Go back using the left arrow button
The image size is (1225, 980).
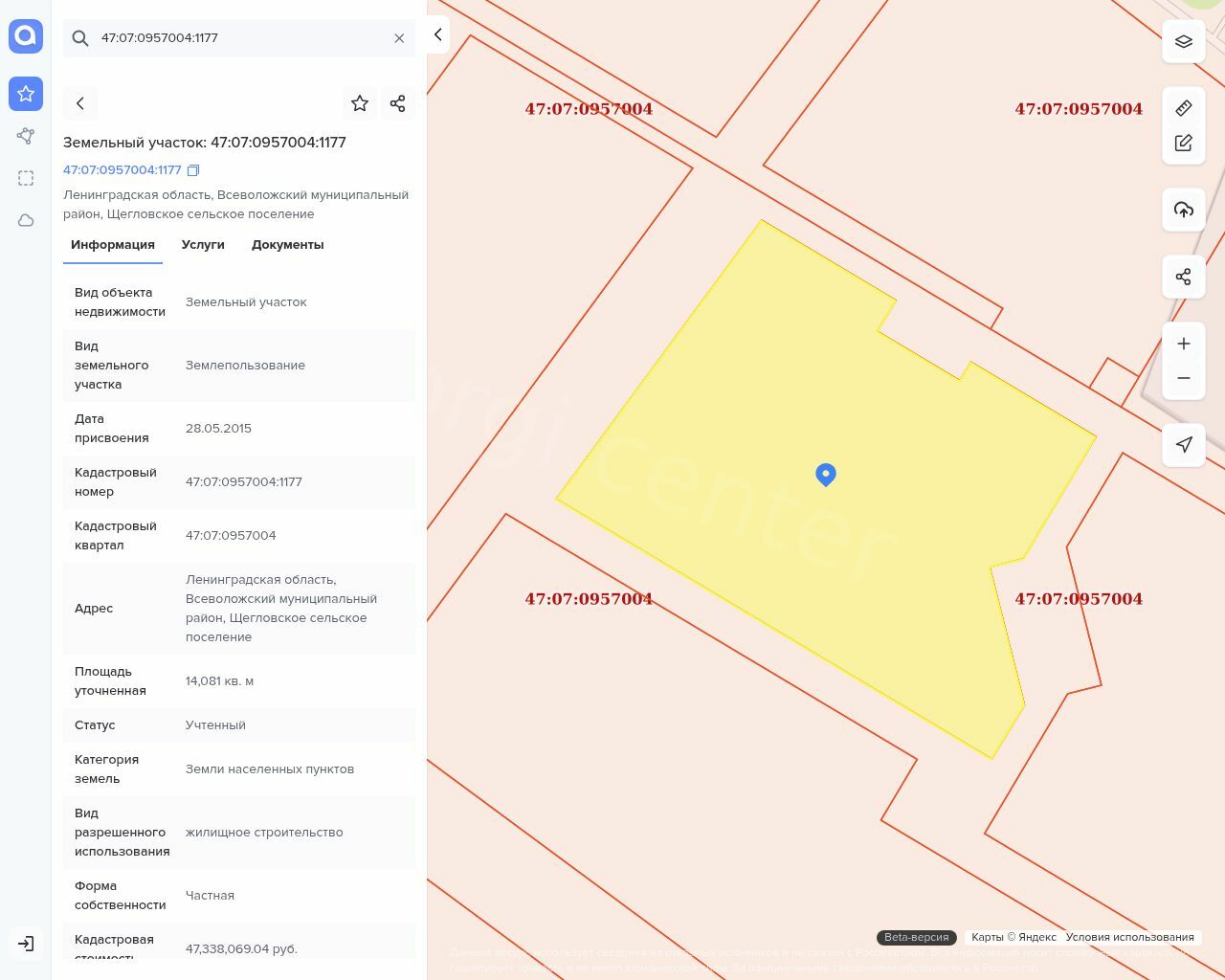tap(80, 103)
